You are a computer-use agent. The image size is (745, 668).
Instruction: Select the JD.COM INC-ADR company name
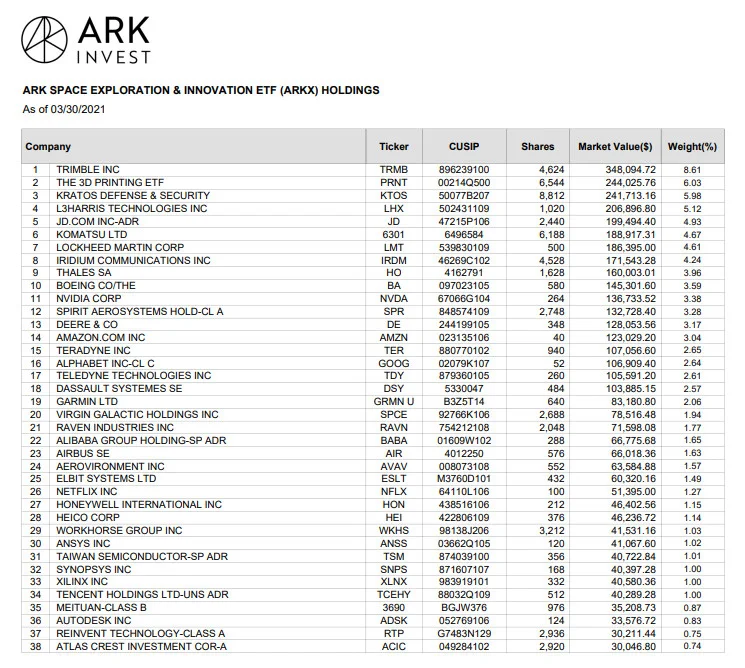pyautogui.click(x=97, y=221)
